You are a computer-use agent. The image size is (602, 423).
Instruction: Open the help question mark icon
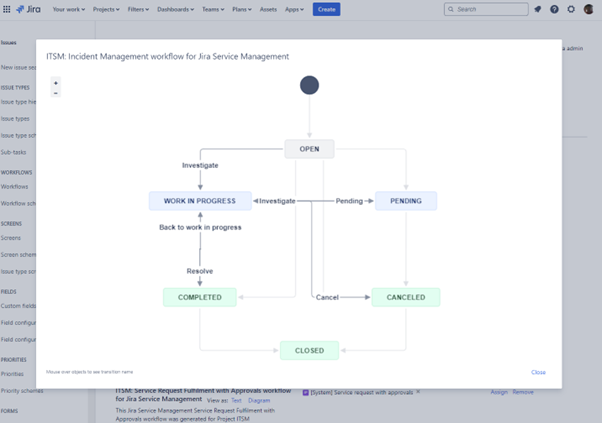(554, 9)
